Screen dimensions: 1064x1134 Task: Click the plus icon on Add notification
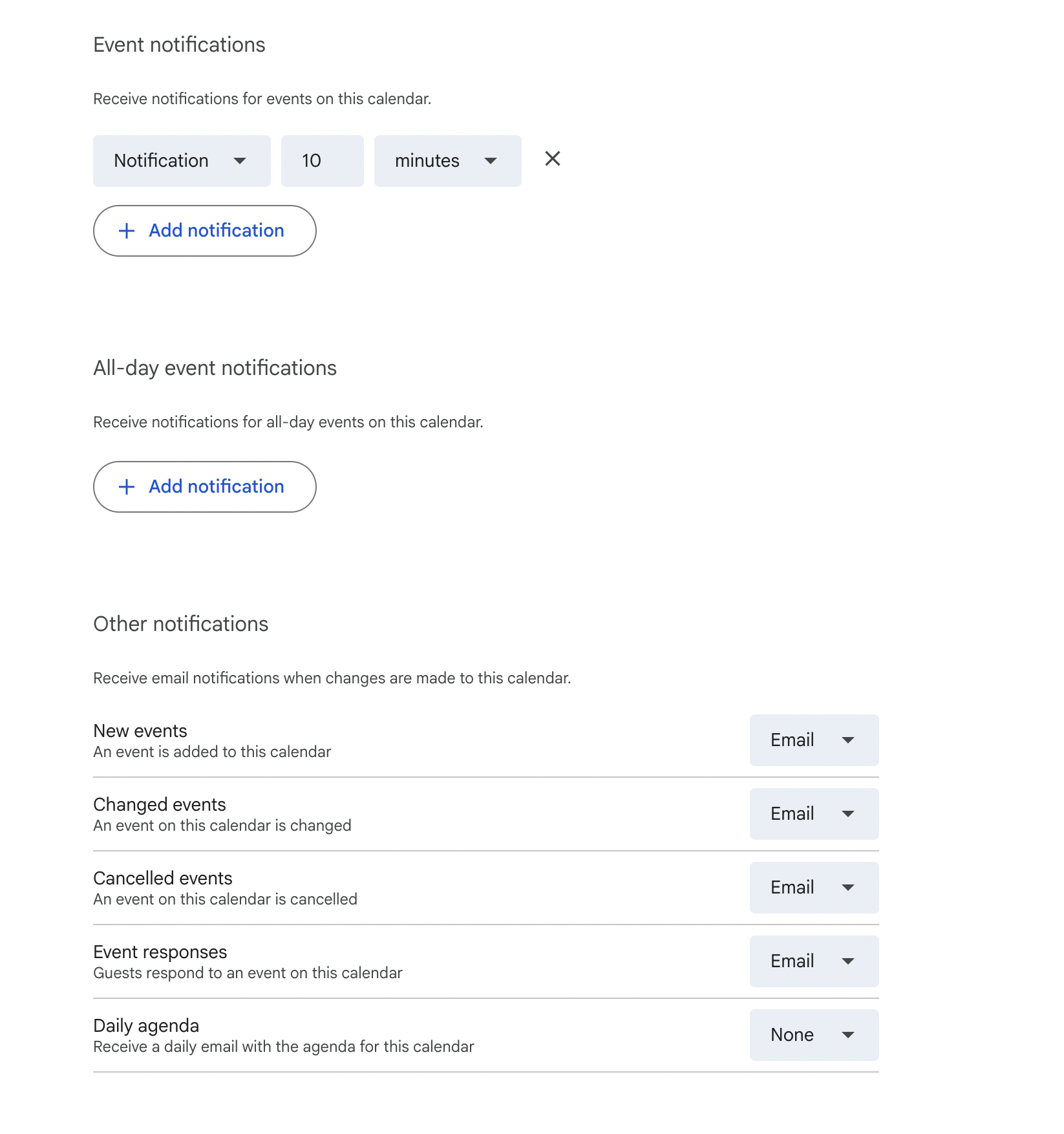coord(127,230)
